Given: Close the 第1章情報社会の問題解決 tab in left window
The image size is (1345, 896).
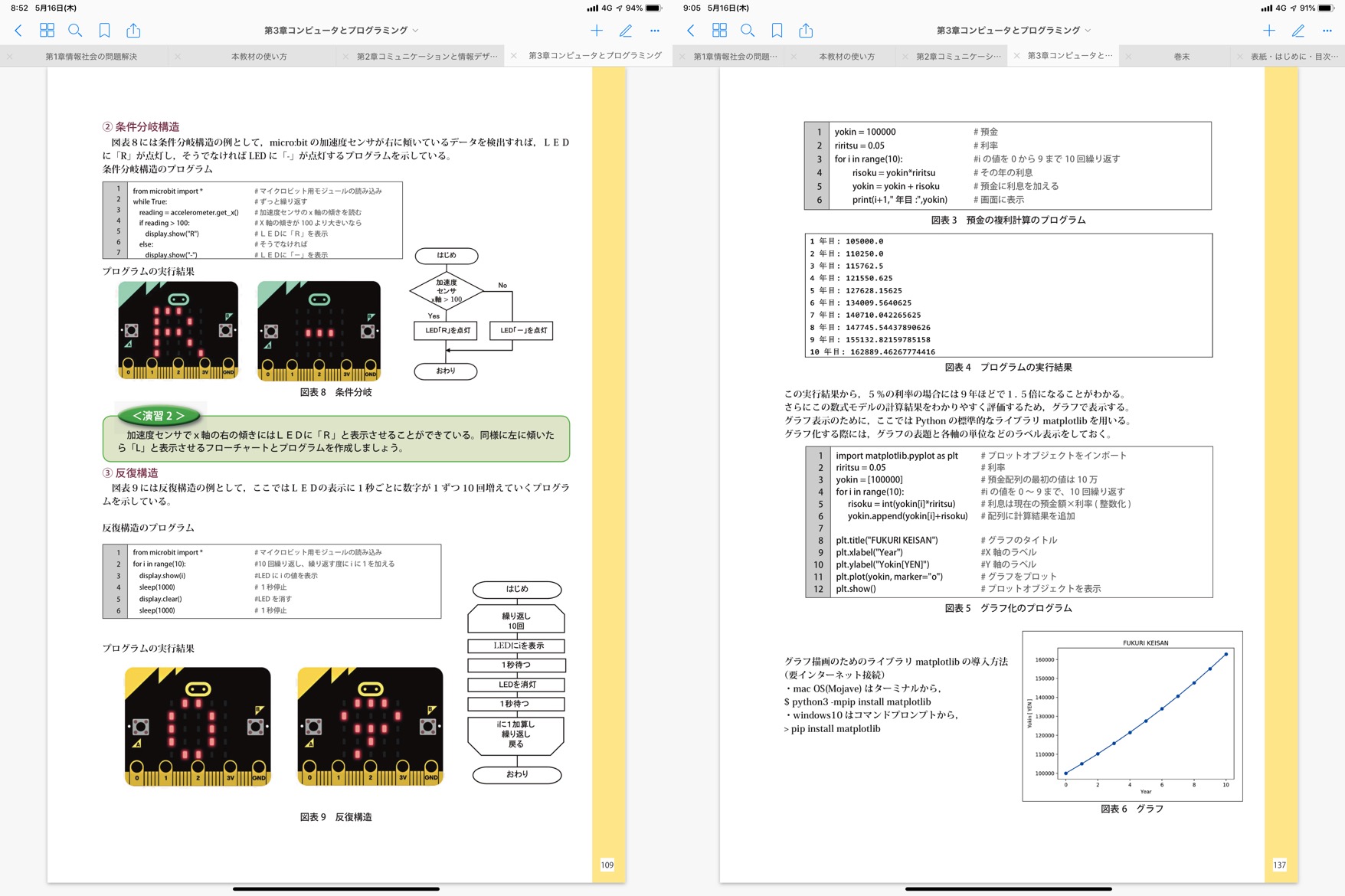Looking at the screenshot, I should [x=9, y=57].
